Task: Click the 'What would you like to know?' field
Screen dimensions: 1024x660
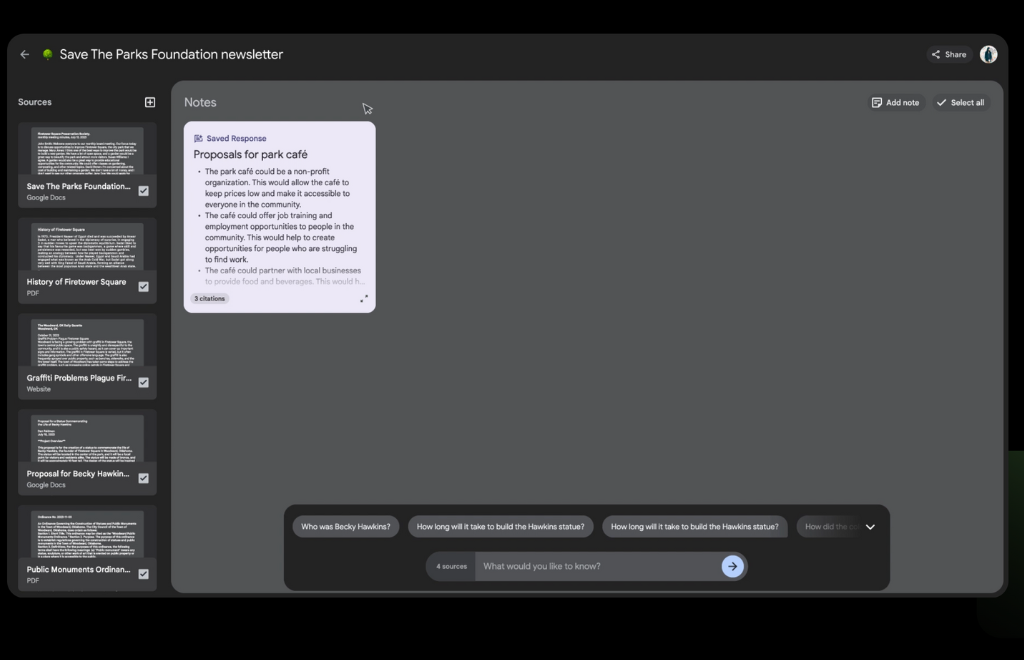Action: coord(598,566)
